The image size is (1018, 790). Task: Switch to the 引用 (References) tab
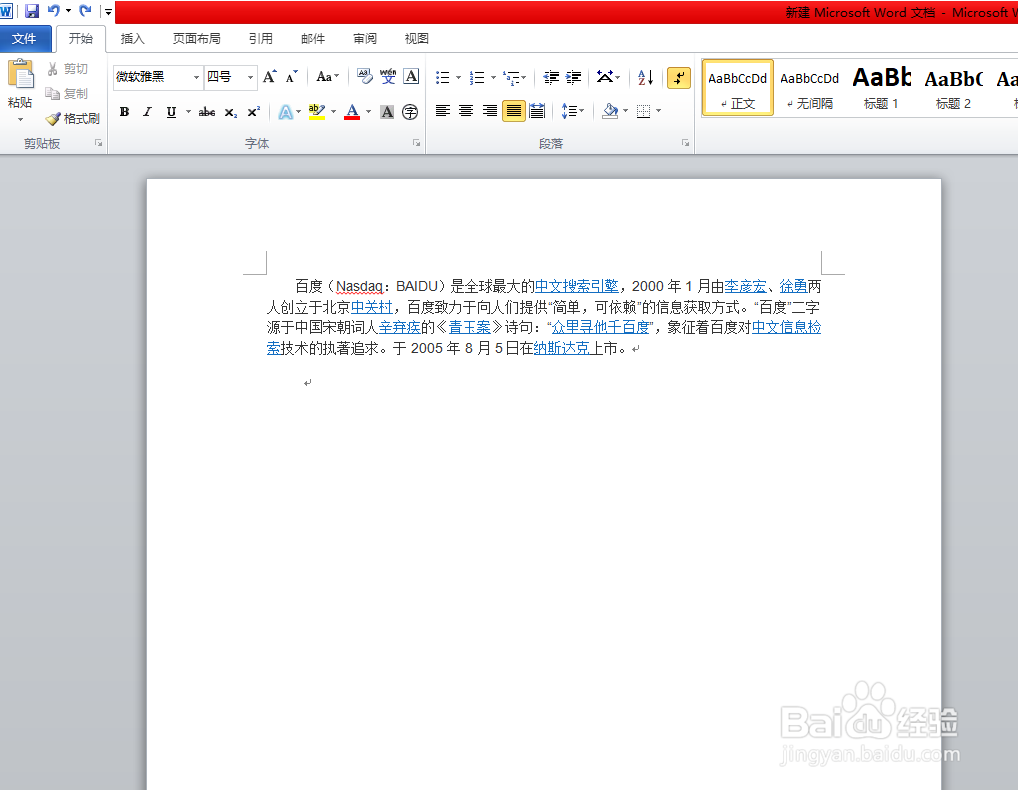point(260,39)
